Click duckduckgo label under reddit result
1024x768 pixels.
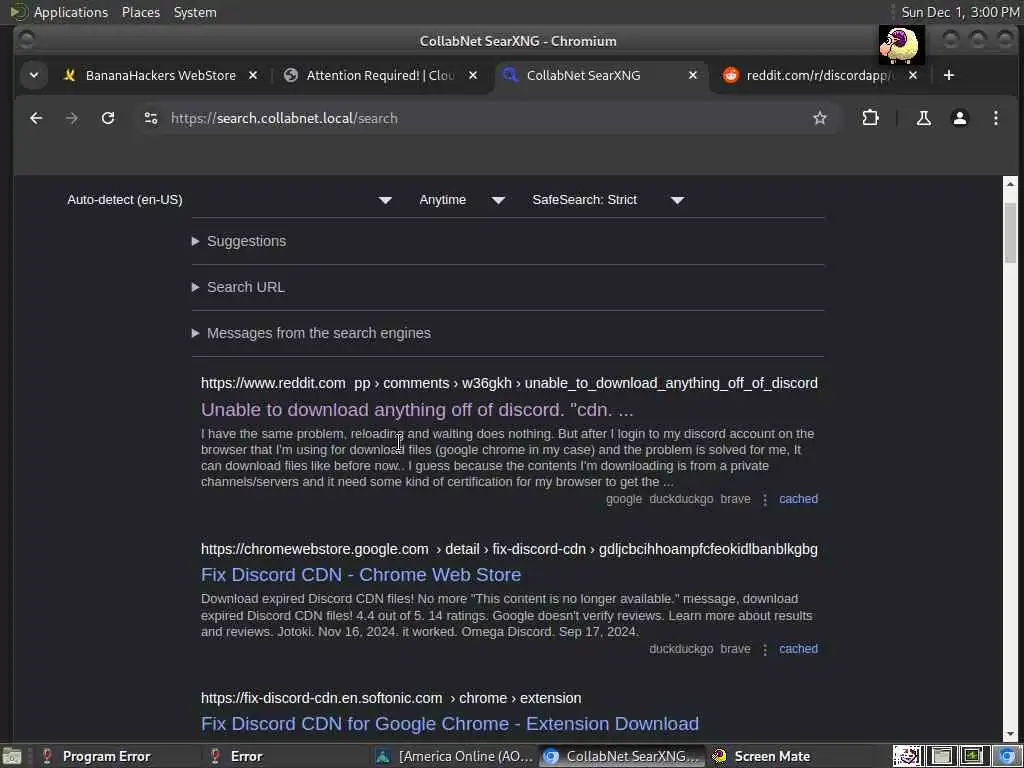pos(681,499)
